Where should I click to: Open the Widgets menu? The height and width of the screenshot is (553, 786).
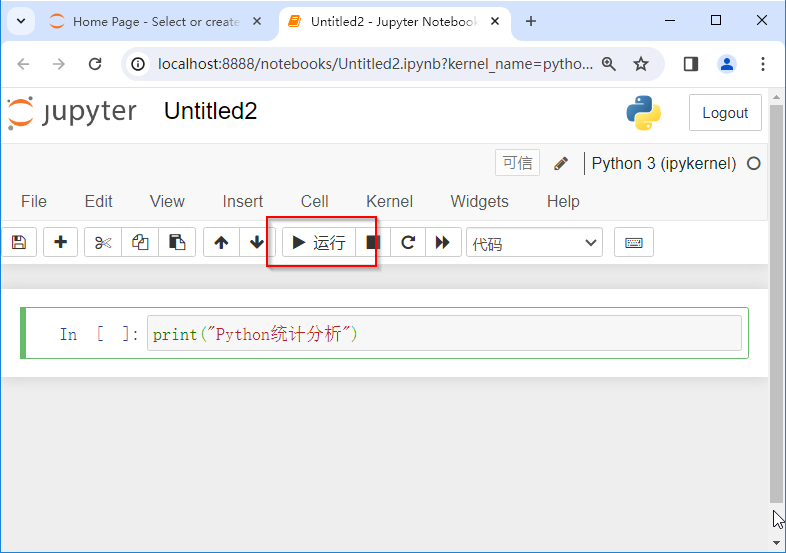click(479, 202)
